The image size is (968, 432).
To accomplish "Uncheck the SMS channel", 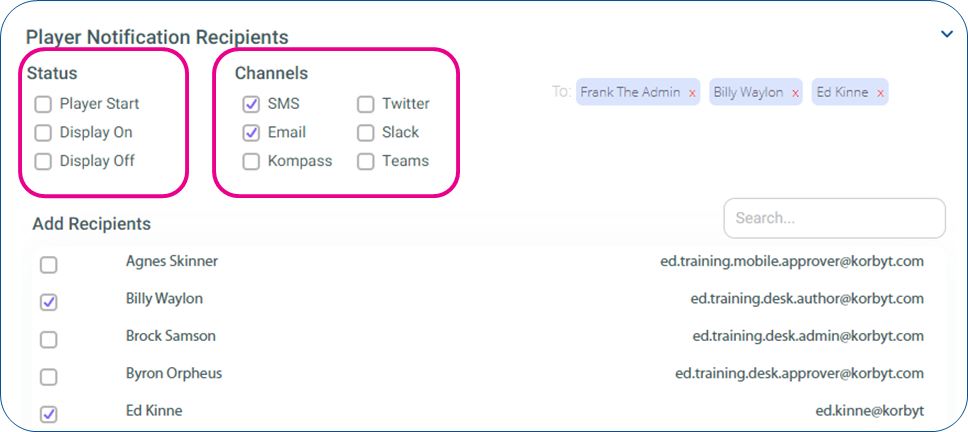I will (x=251, y=104).
